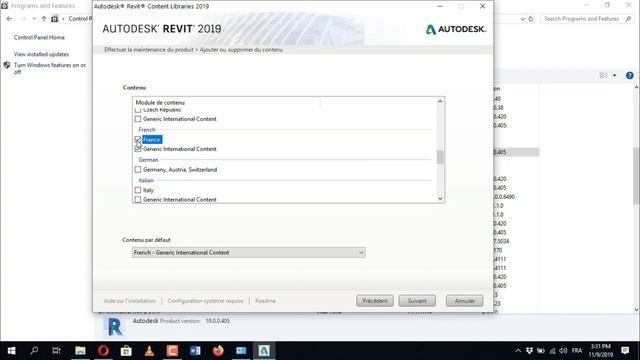Image resolution: width=640 pixels, height=360 pixels.
Task: Click the Suivant button
Action: point(417,301)
